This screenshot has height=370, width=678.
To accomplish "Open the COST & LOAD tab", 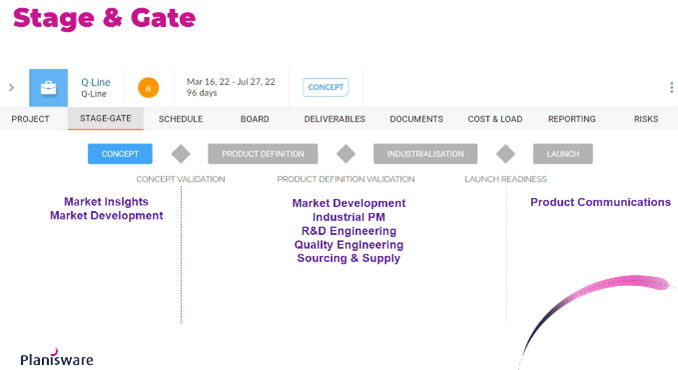I will 495,119.
